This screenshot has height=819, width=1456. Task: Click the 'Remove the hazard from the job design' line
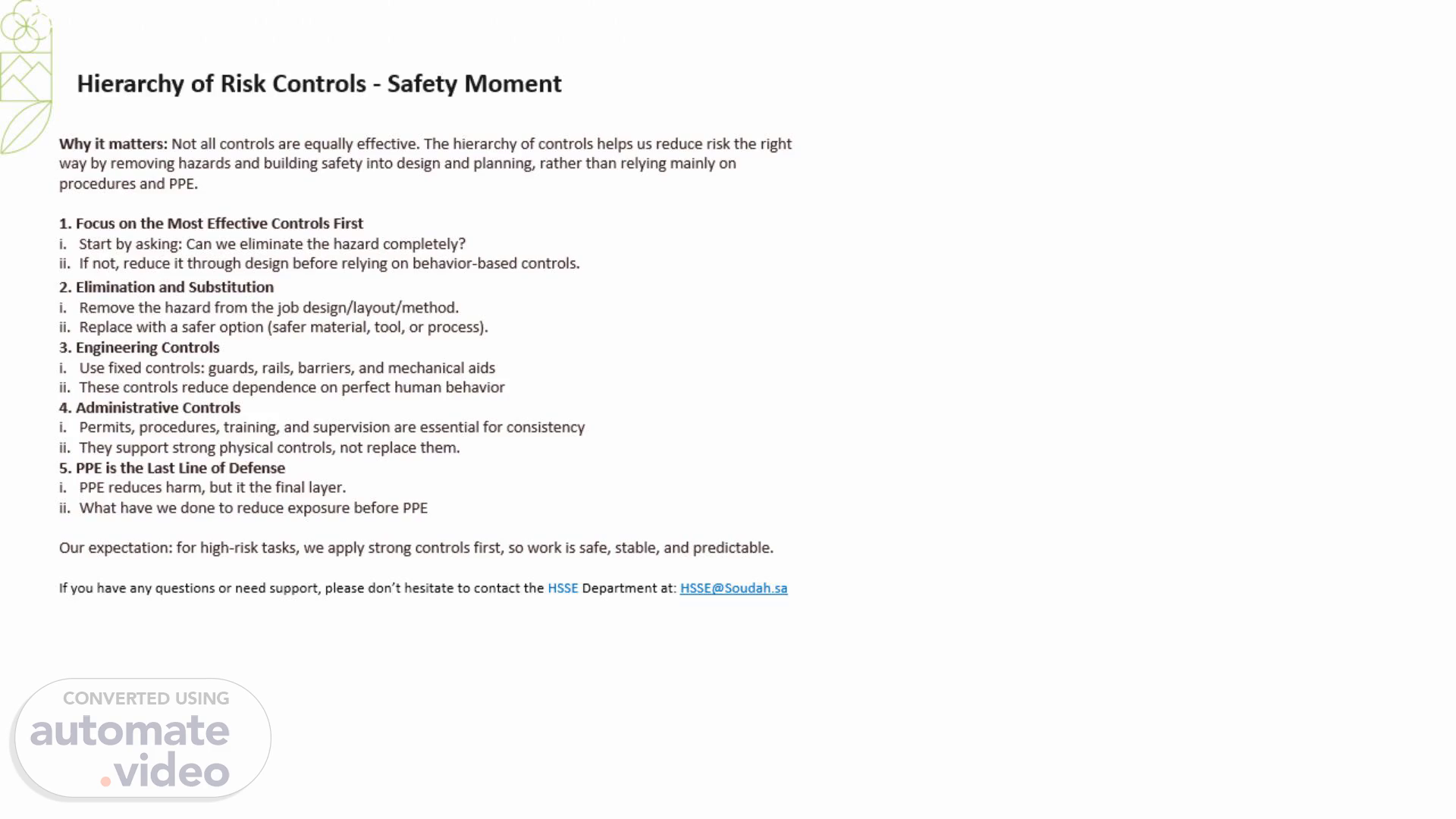(x=268, y=308)
